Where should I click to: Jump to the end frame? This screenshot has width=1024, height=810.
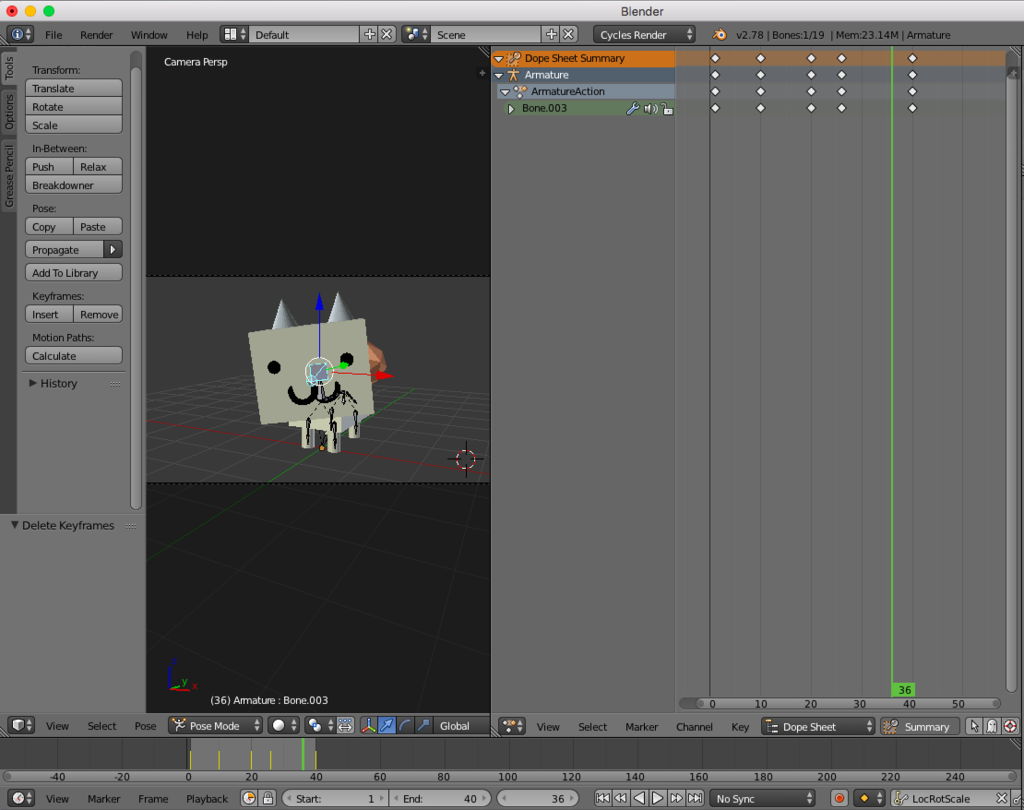point(696,798)
